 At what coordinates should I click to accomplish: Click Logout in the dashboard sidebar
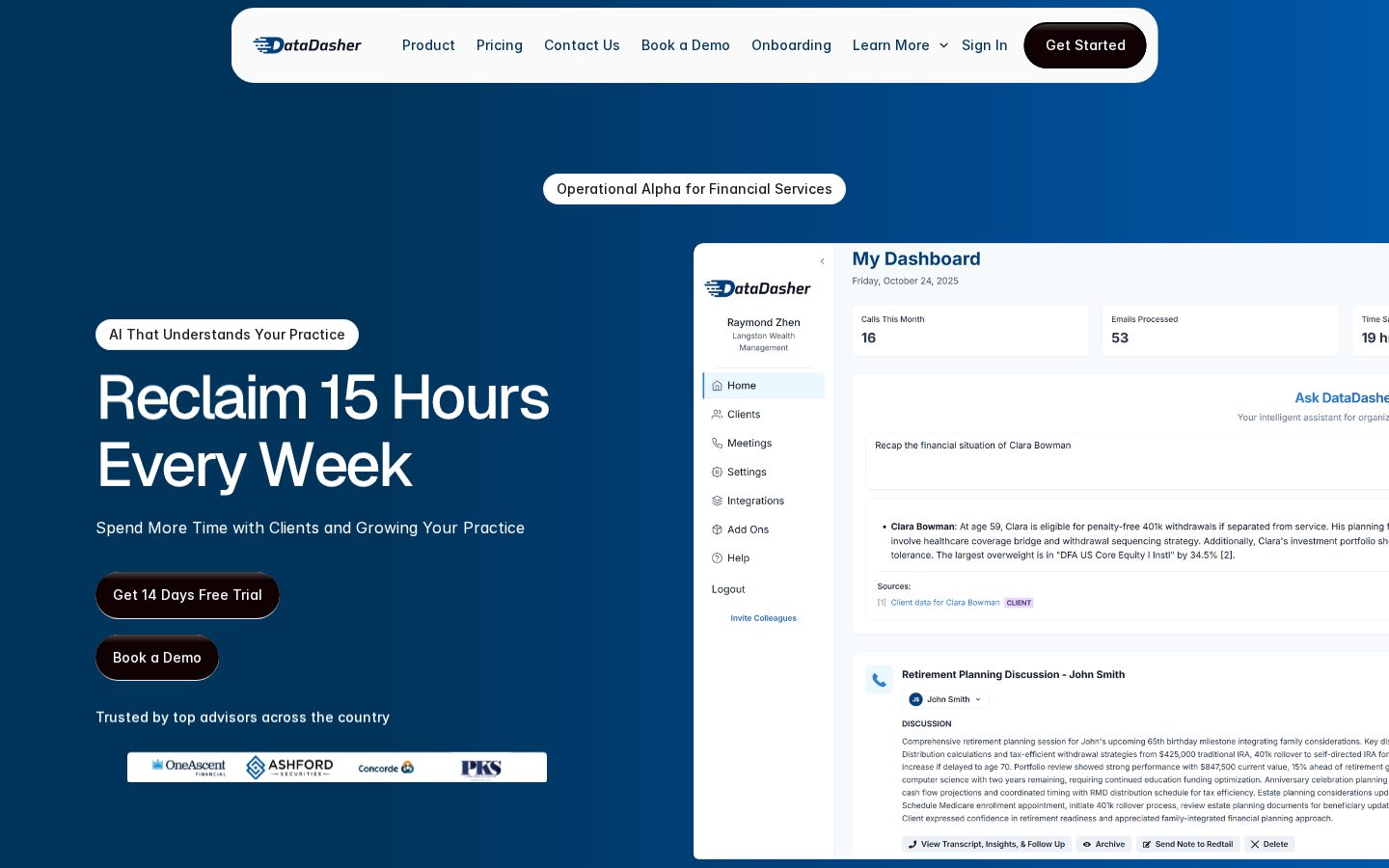[728, 589]
